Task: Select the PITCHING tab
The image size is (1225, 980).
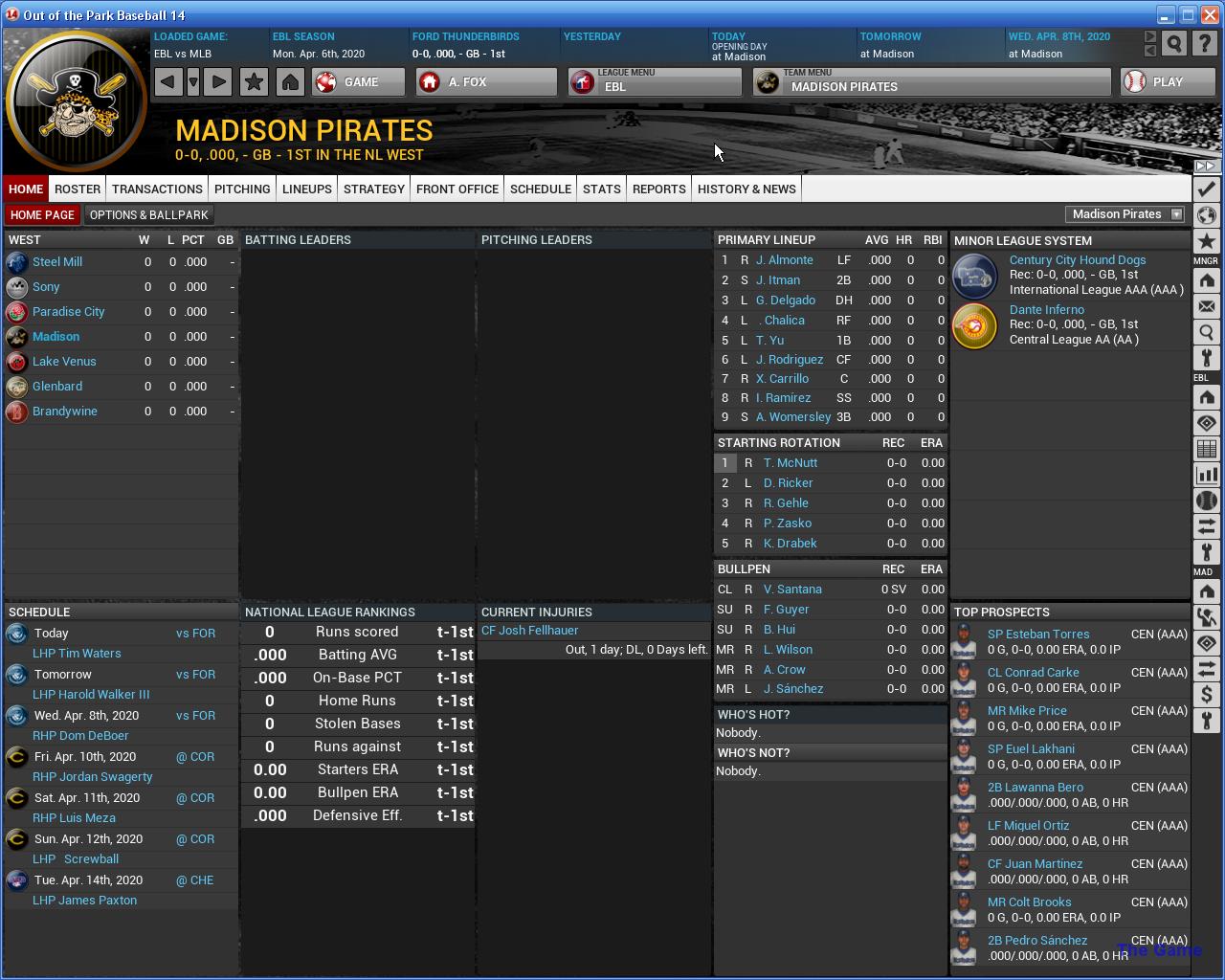Action: (242, 189)
